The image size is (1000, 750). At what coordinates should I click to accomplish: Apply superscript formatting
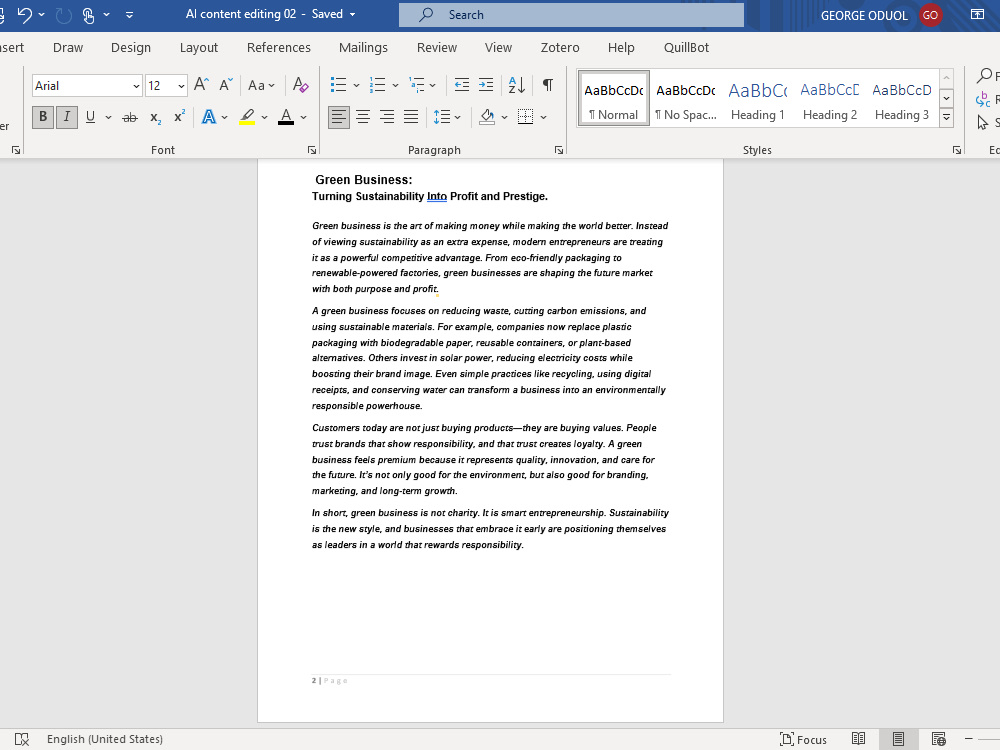pyautogui.click(x=180, y=117)
